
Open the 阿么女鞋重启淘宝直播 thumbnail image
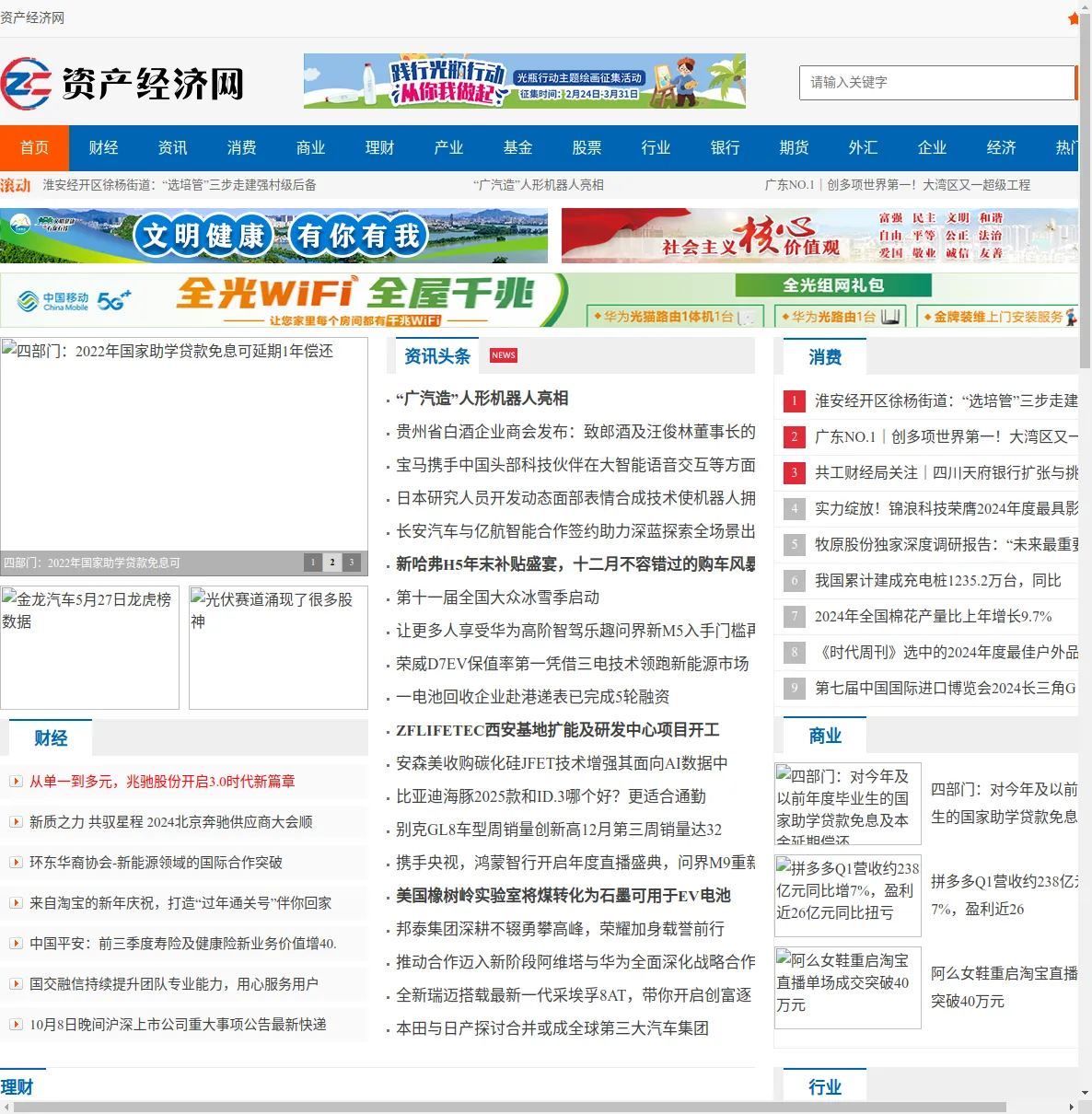tap(848, 989)
